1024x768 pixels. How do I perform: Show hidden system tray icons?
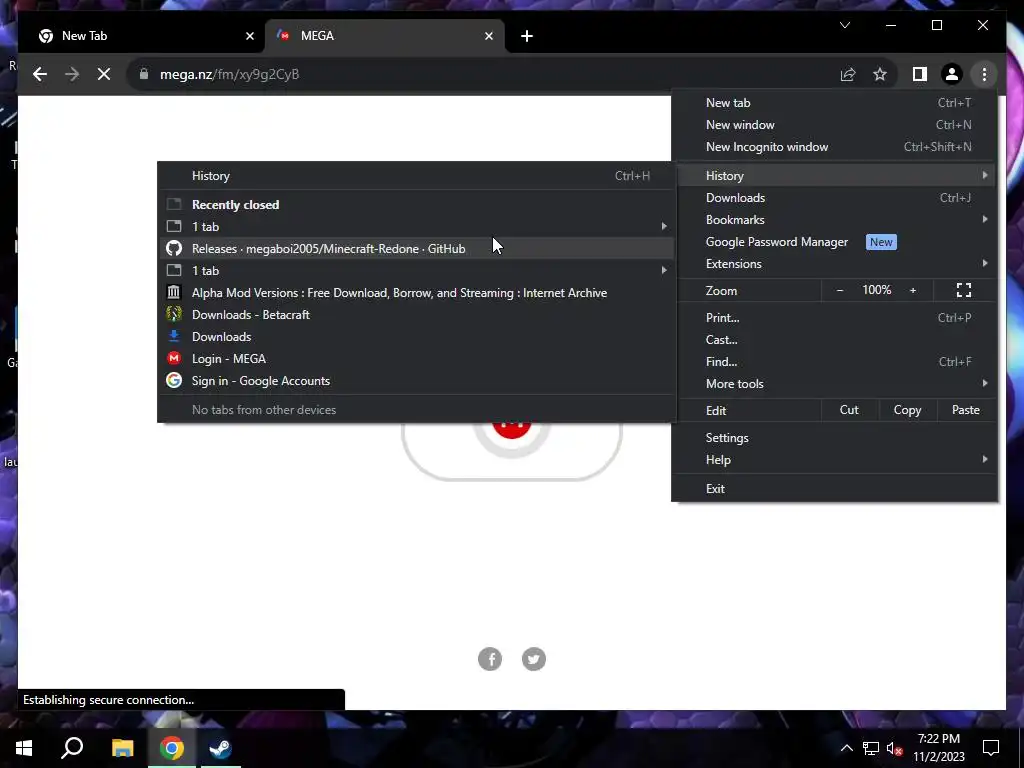click(846, 748)
